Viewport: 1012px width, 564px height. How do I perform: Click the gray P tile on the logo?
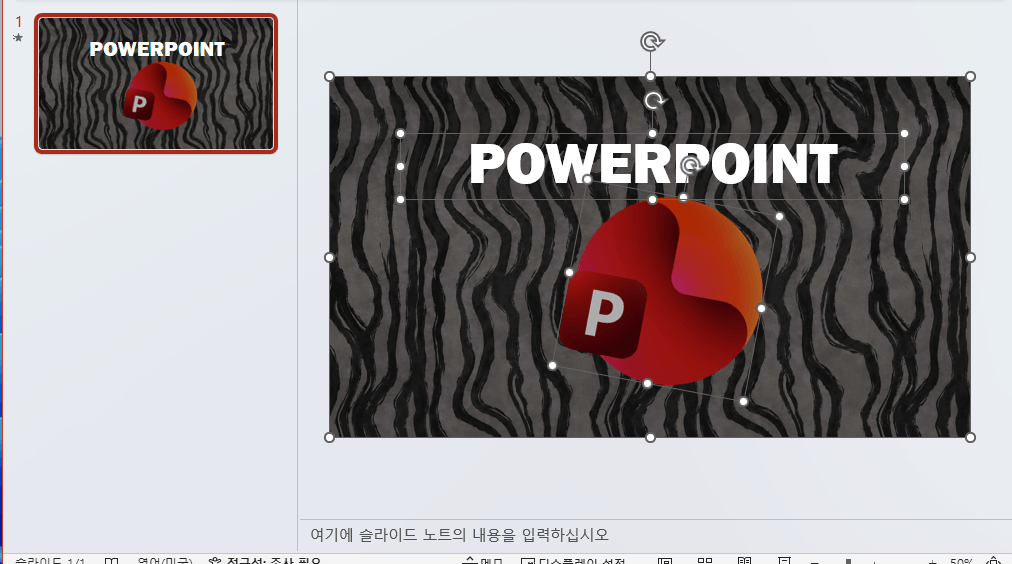pyautogui.click(x=603, y=314)
